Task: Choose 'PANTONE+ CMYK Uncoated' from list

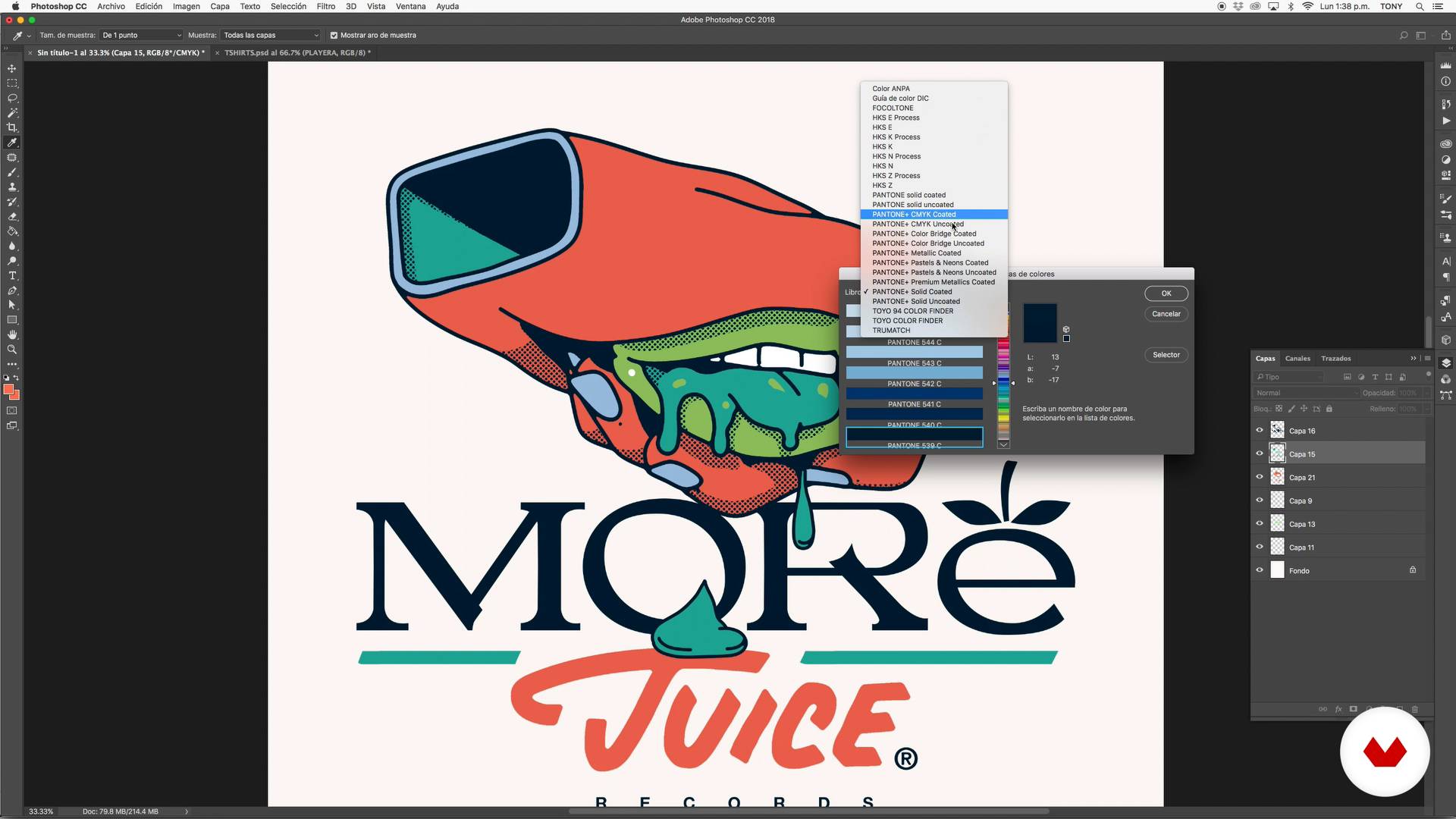Action: point(934,224)
